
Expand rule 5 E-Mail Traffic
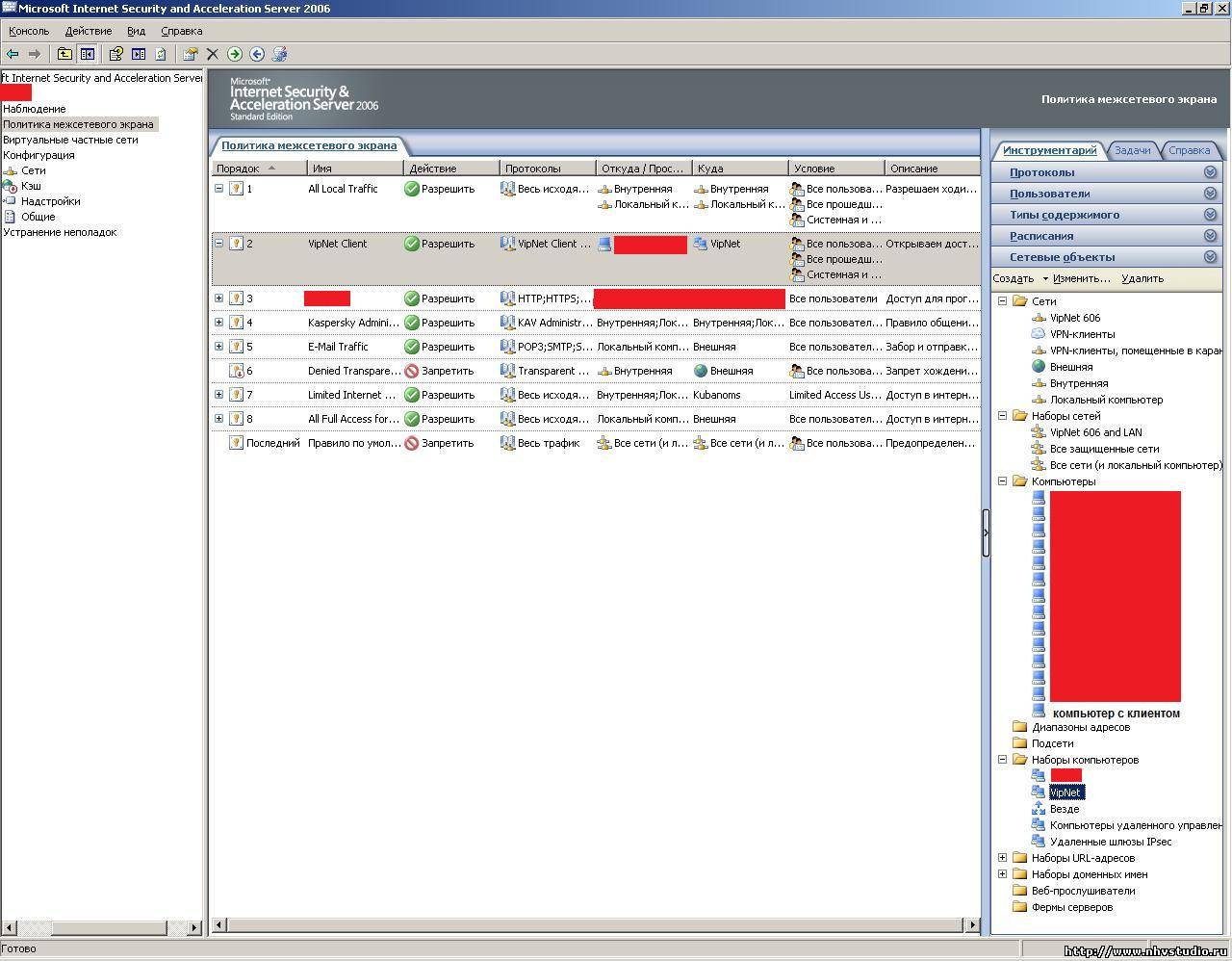(x=218, y=347)
